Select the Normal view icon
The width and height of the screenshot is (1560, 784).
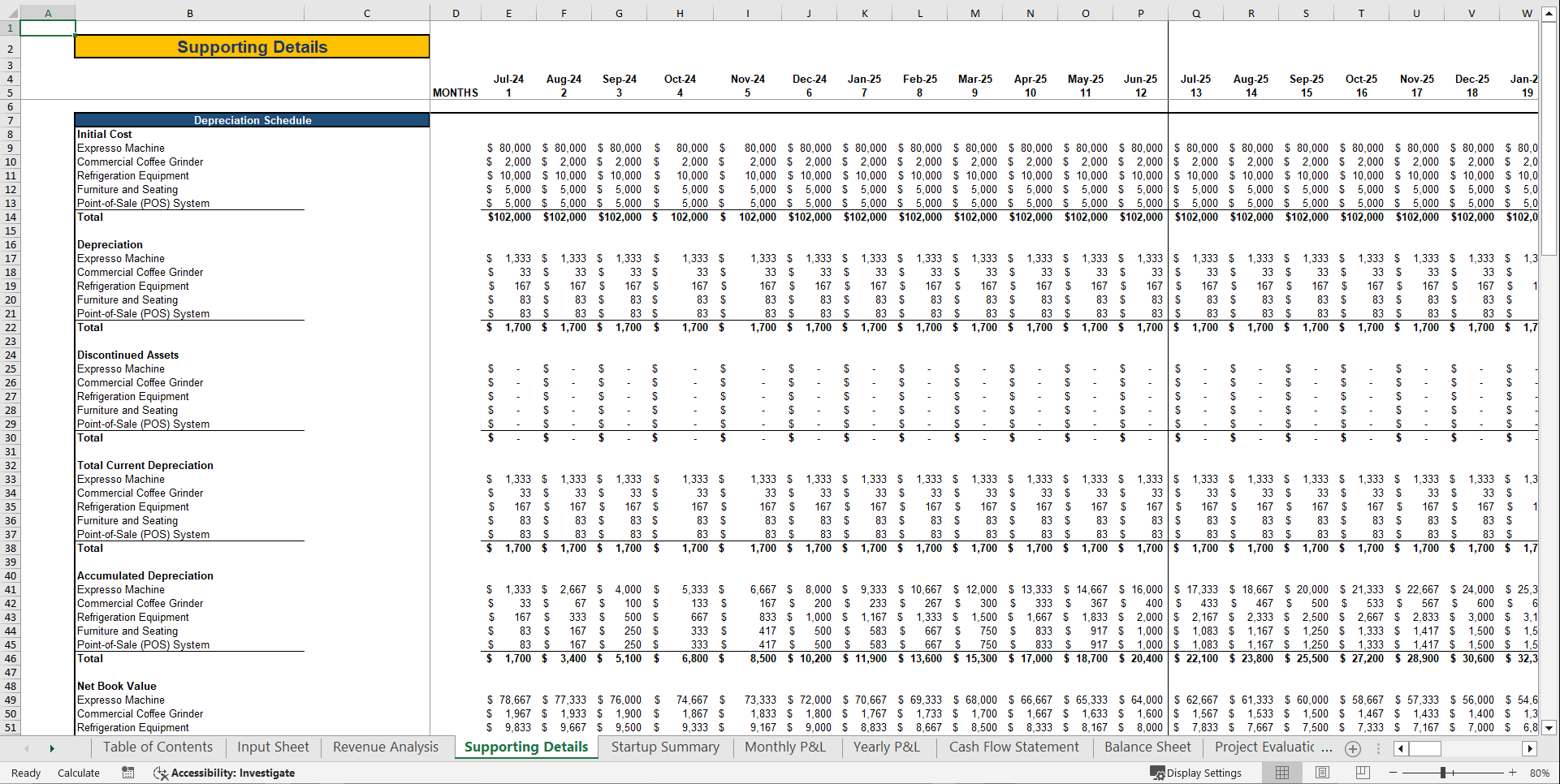(x=1281, y=772)
